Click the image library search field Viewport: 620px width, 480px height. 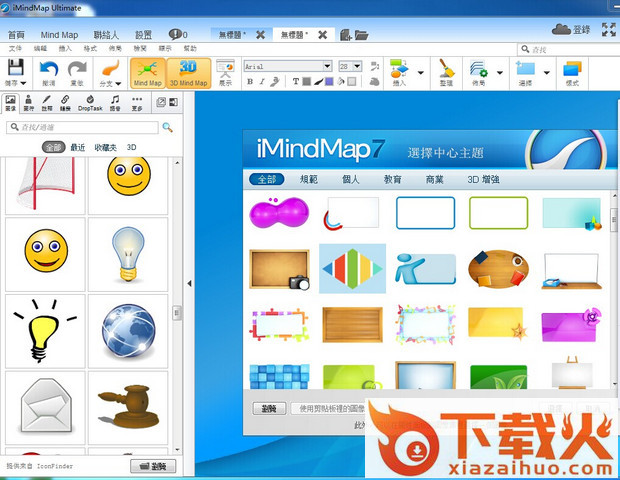[82, 127]
